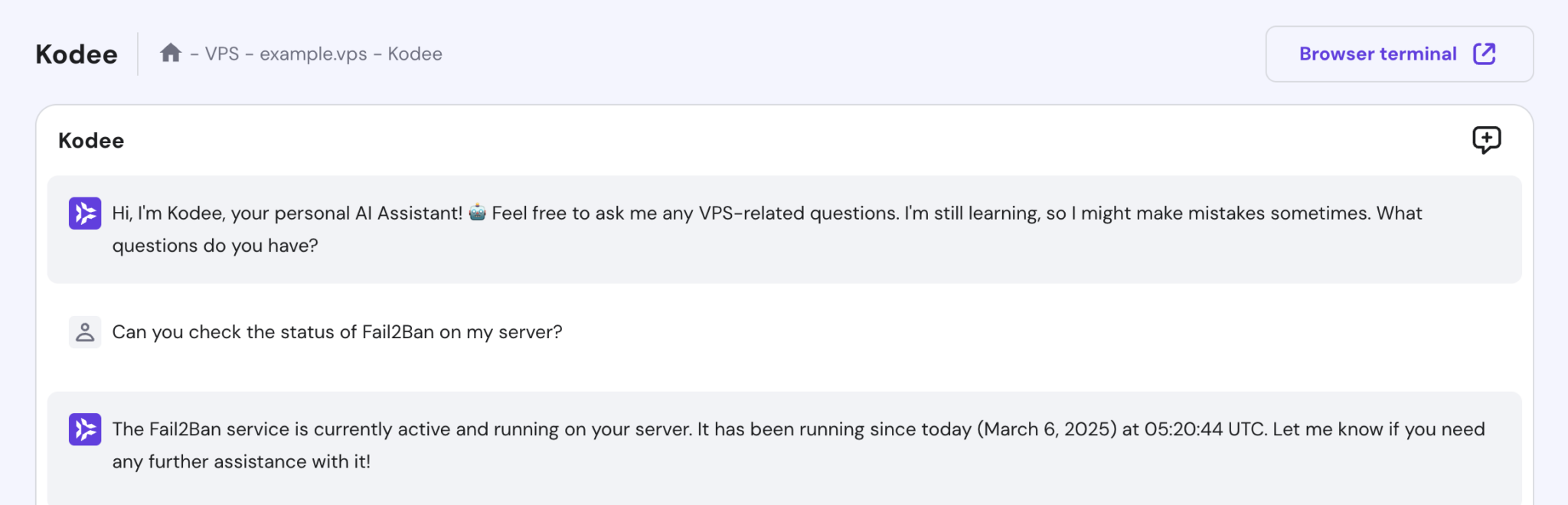Click the Kodee page title in the header
The width and height of the screenshot is (1568, 505).
(x=77, y=54)
